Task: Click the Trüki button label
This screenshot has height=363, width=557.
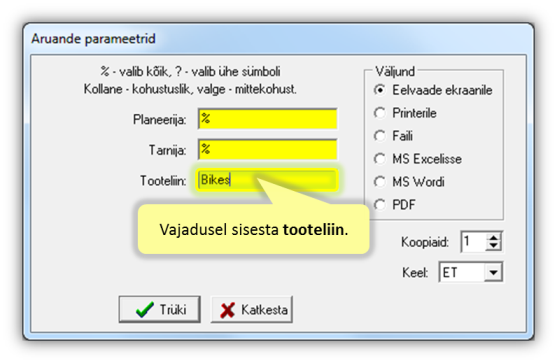Action: coord(173,310)
